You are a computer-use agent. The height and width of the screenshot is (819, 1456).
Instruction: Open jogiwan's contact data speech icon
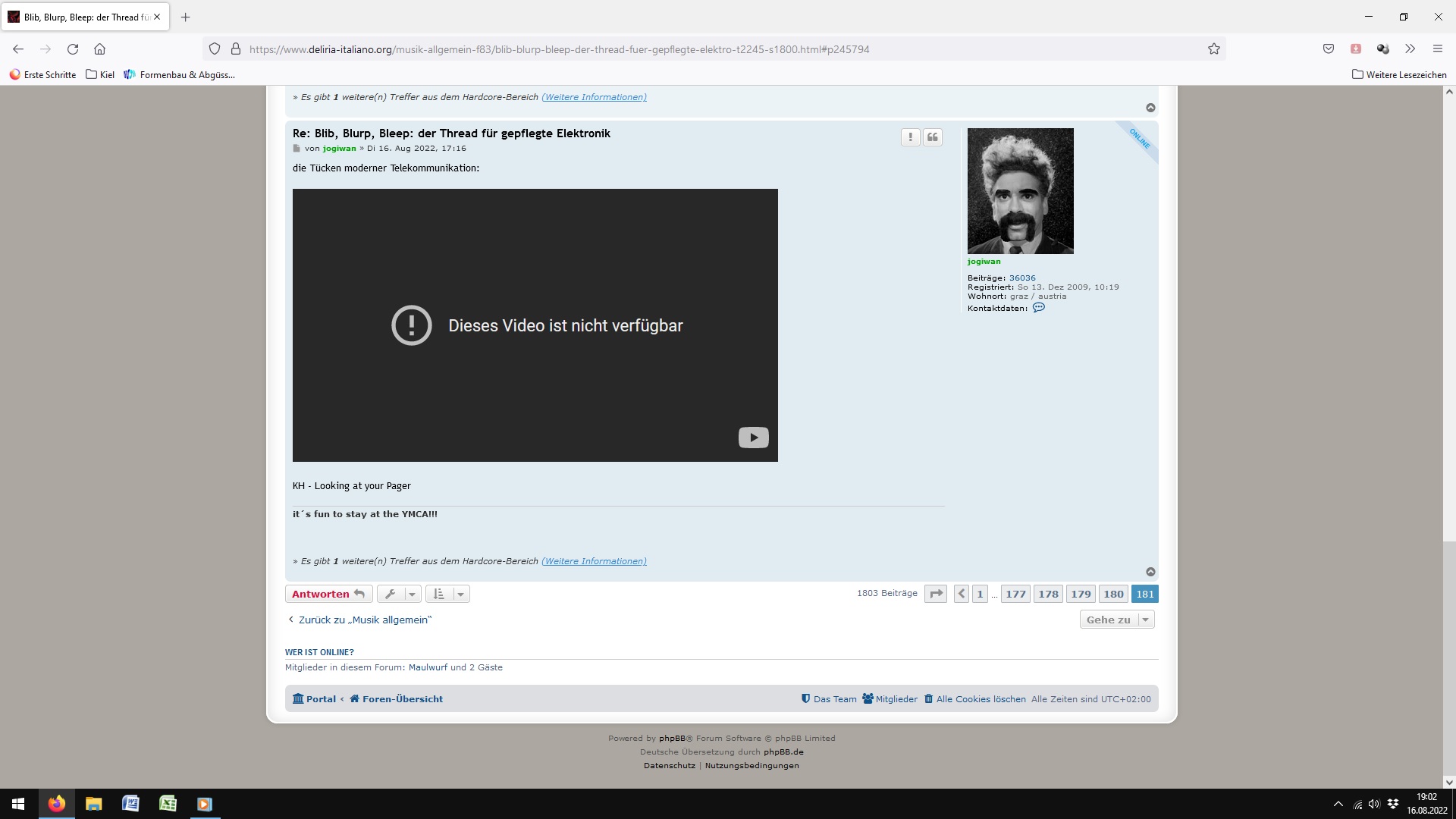click(x=1038, y=308)
